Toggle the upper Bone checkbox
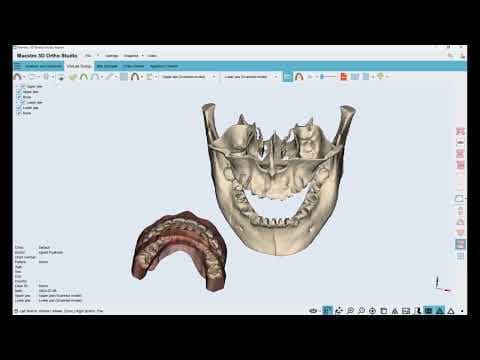Screen dimensions: 480x360 pos(19,97)
